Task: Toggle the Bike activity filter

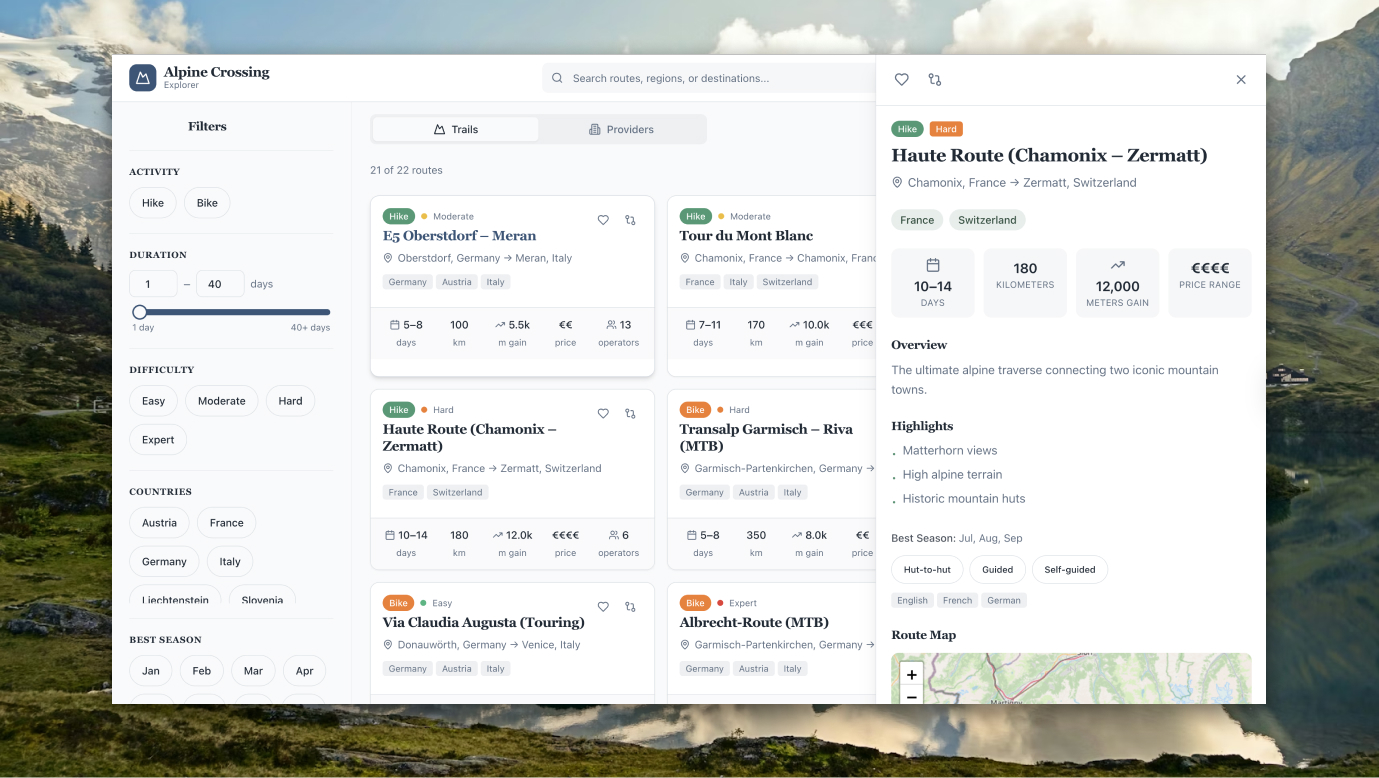Action: coord(207,203)
